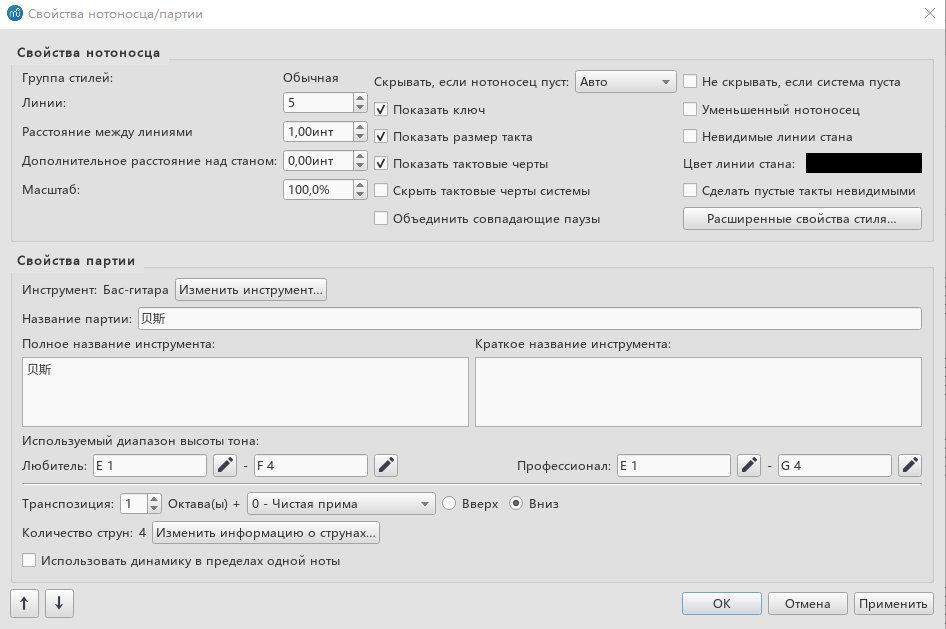946x629 pixels.
Task: Increase the Линии stepper value
Action: pyautogui.click(x=359, y=98)
